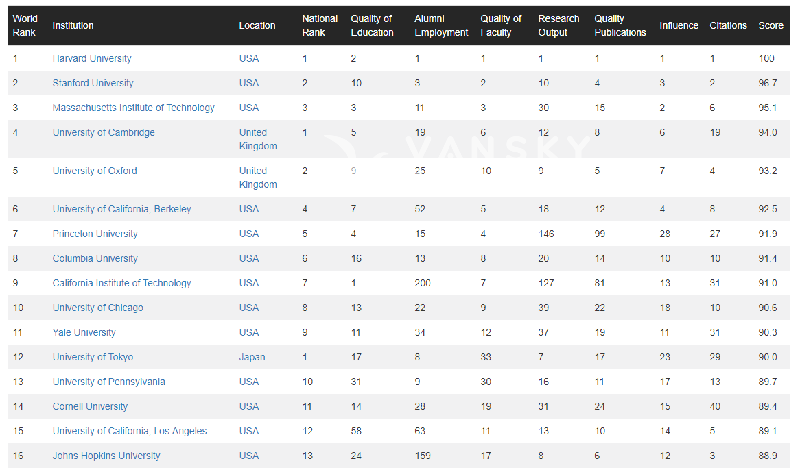This screenshot has width=800, height=474.
Task: Open the University of Tokyo link
Action: pyautogui.click(x=93, y=357)
